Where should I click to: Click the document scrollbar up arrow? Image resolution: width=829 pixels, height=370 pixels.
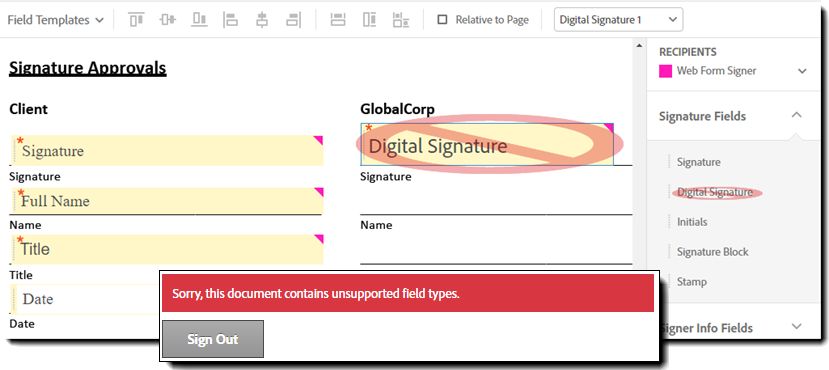[639, 46]
